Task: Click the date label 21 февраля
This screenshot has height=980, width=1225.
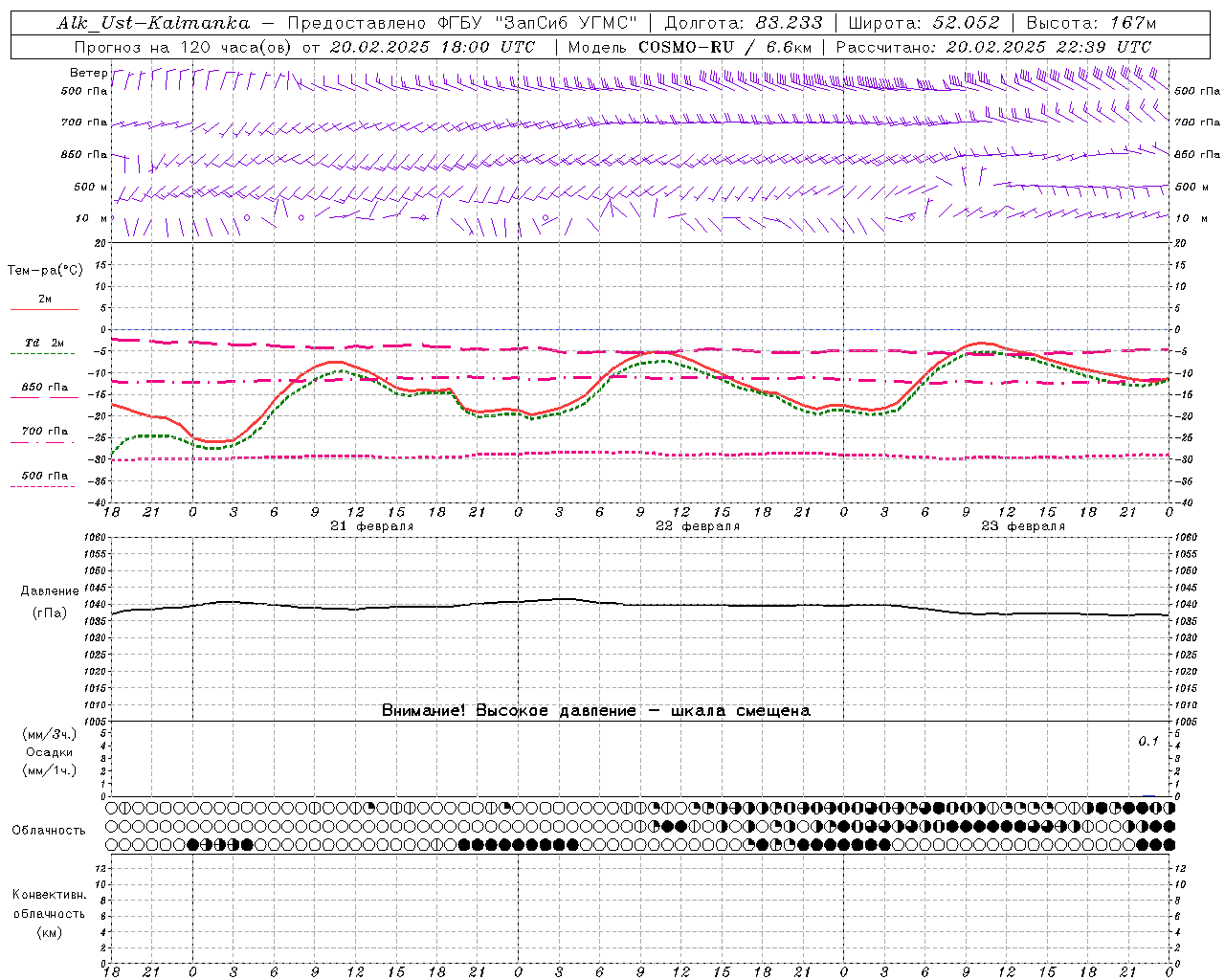Action: point(372,526)
